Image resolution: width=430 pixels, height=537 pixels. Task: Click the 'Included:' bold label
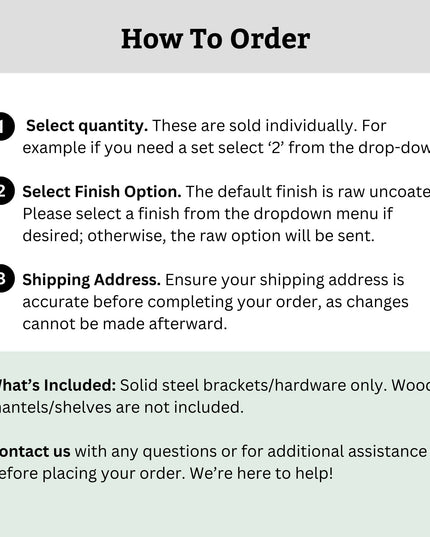(80, 385)
